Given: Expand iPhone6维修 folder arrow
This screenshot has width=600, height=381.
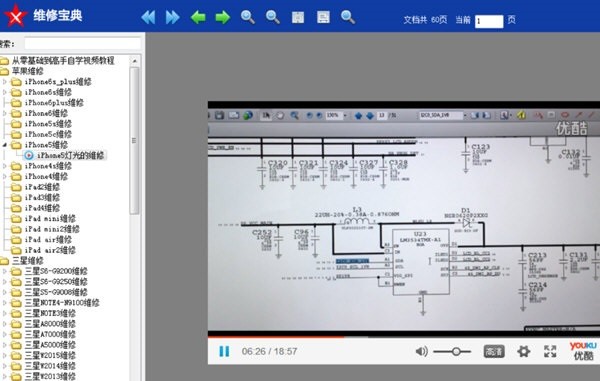Looking at the screenshot, I should [5, 113].
